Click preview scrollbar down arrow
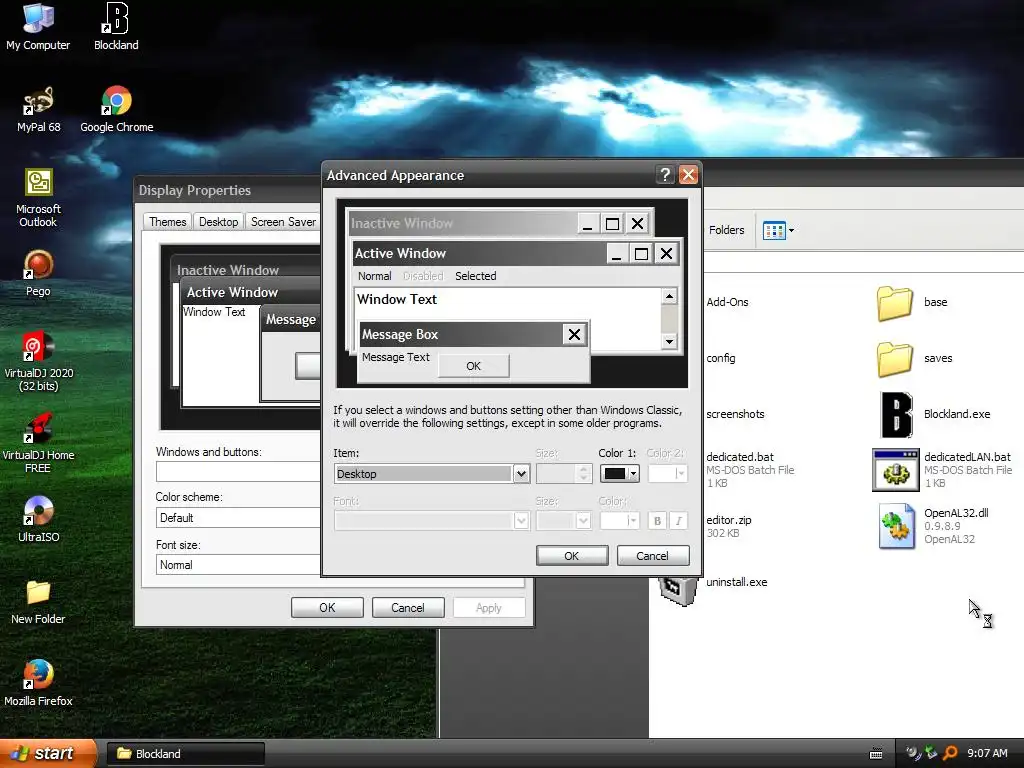Screen dimensions: 1024x768 669,341
